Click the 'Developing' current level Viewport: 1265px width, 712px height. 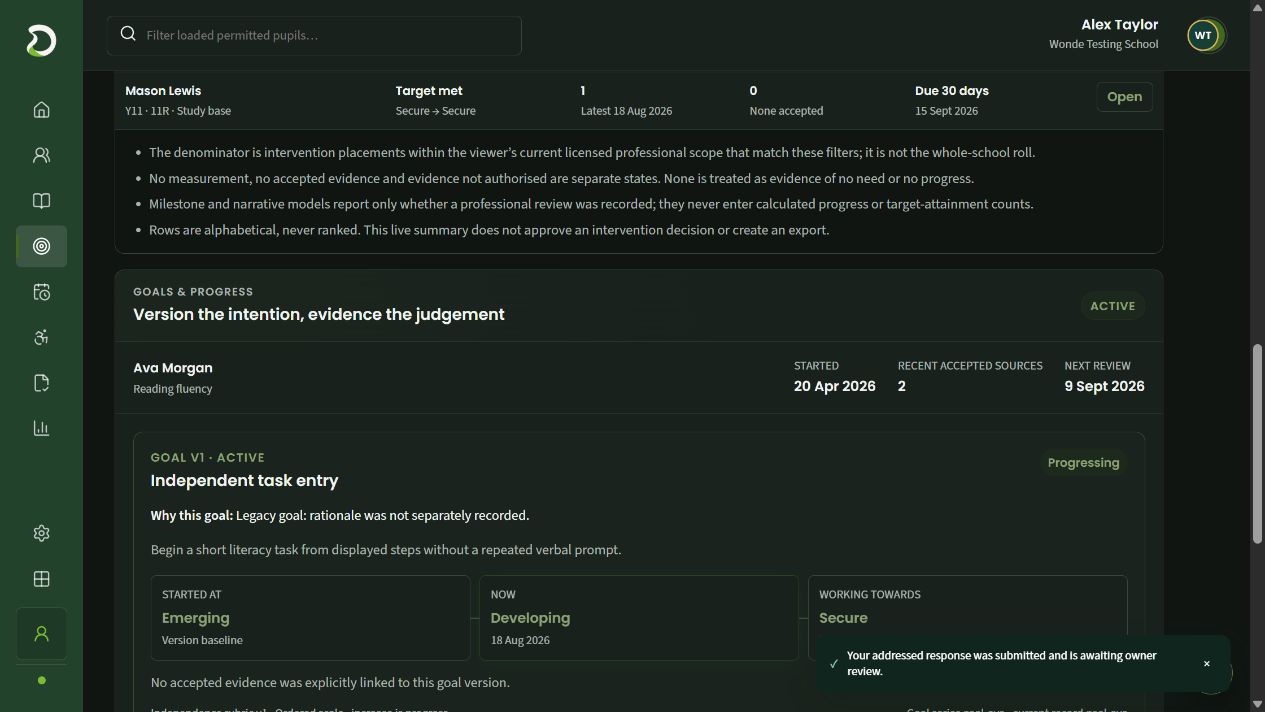(x=530, y=618)
